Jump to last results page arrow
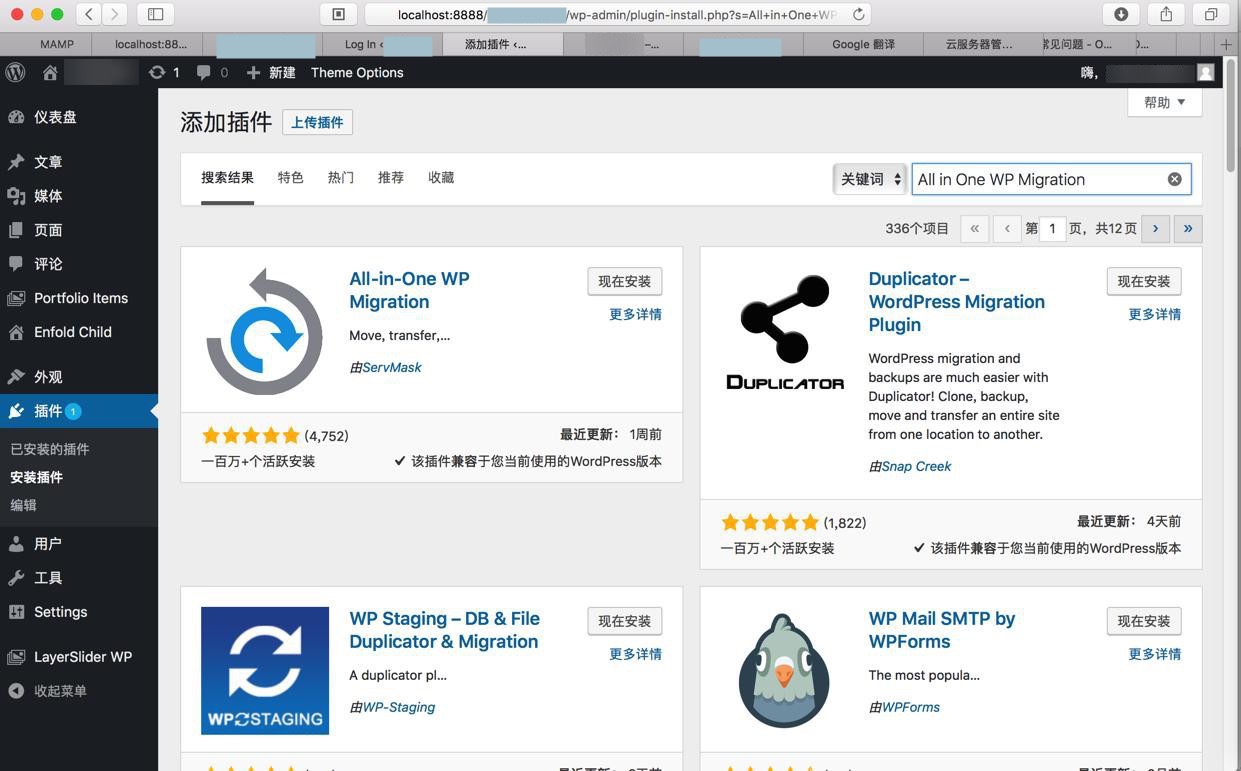Image resolution: width=1241 pixels, height=771 pixels. click(1188, 228)
